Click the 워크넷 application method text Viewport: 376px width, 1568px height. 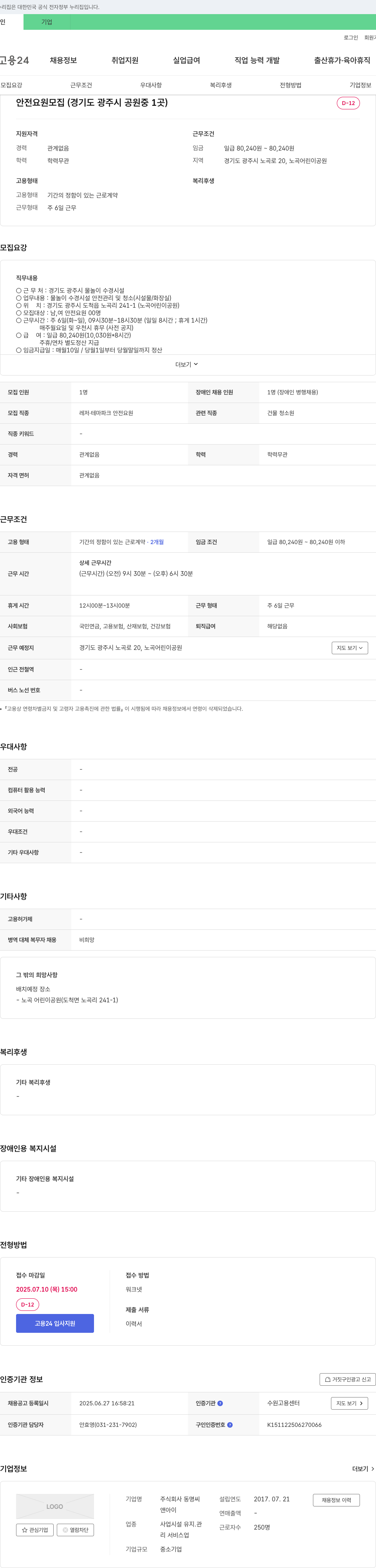click(134, 1289)
